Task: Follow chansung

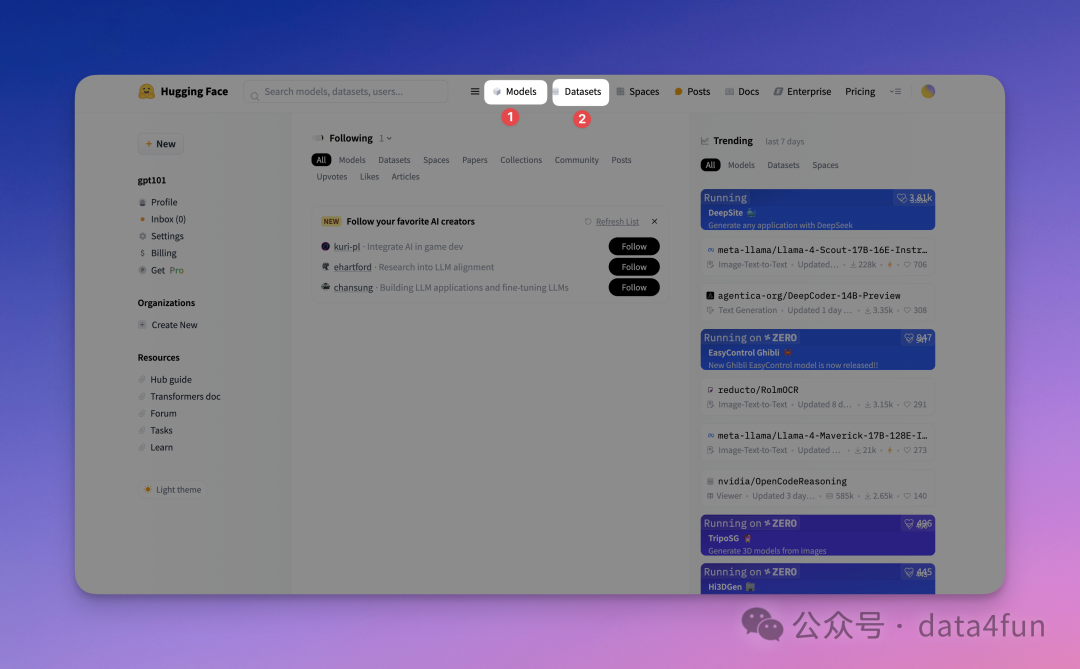Action: coord(634,287)
